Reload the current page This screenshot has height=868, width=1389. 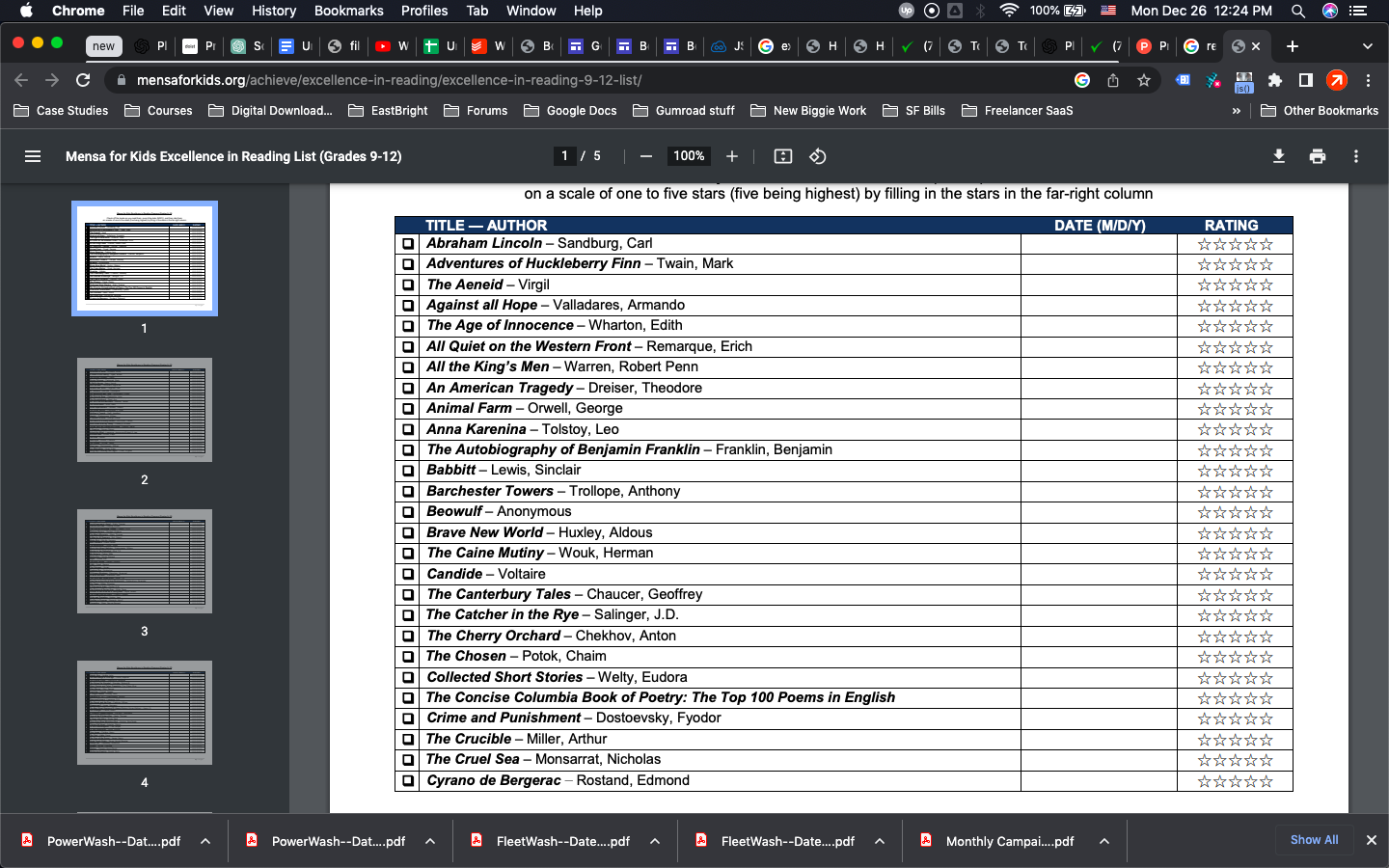pos(83,80)
